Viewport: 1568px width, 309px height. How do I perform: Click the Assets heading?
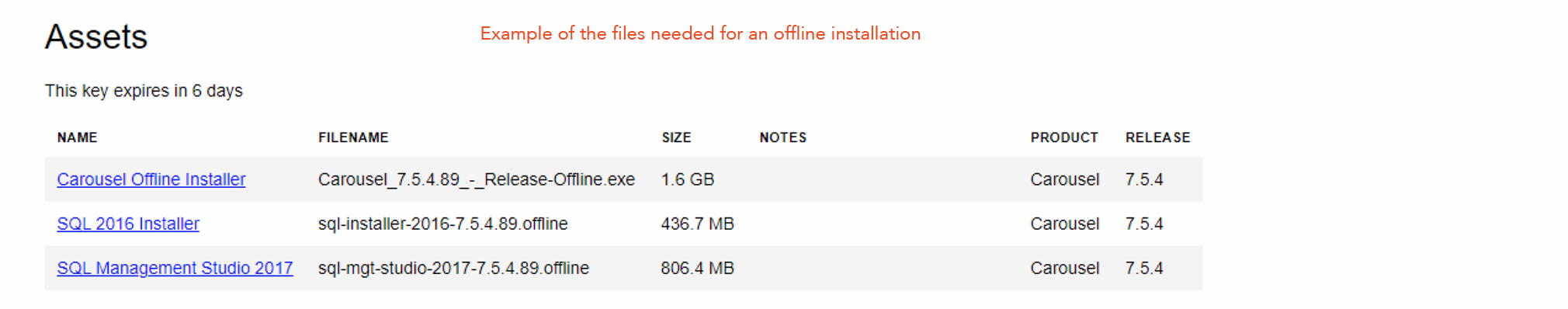point(96,36)
